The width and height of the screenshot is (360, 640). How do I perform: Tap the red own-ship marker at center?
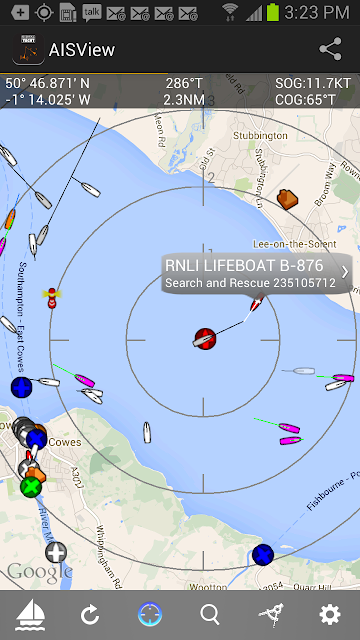(x=205, y=339)
